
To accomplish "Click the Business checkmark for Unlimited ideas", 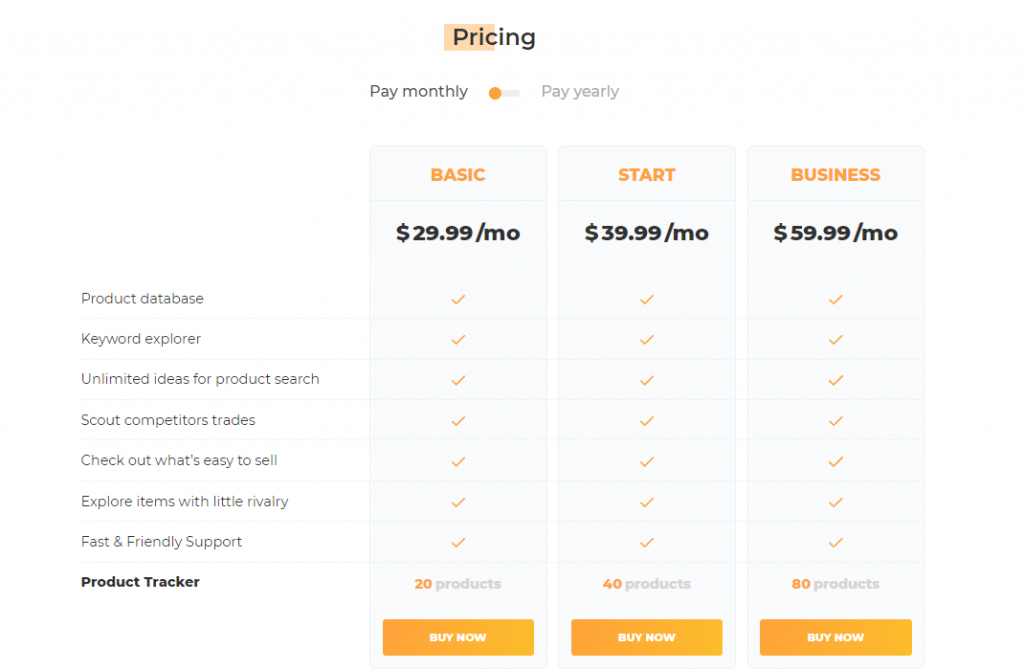I will pos(835,380).
